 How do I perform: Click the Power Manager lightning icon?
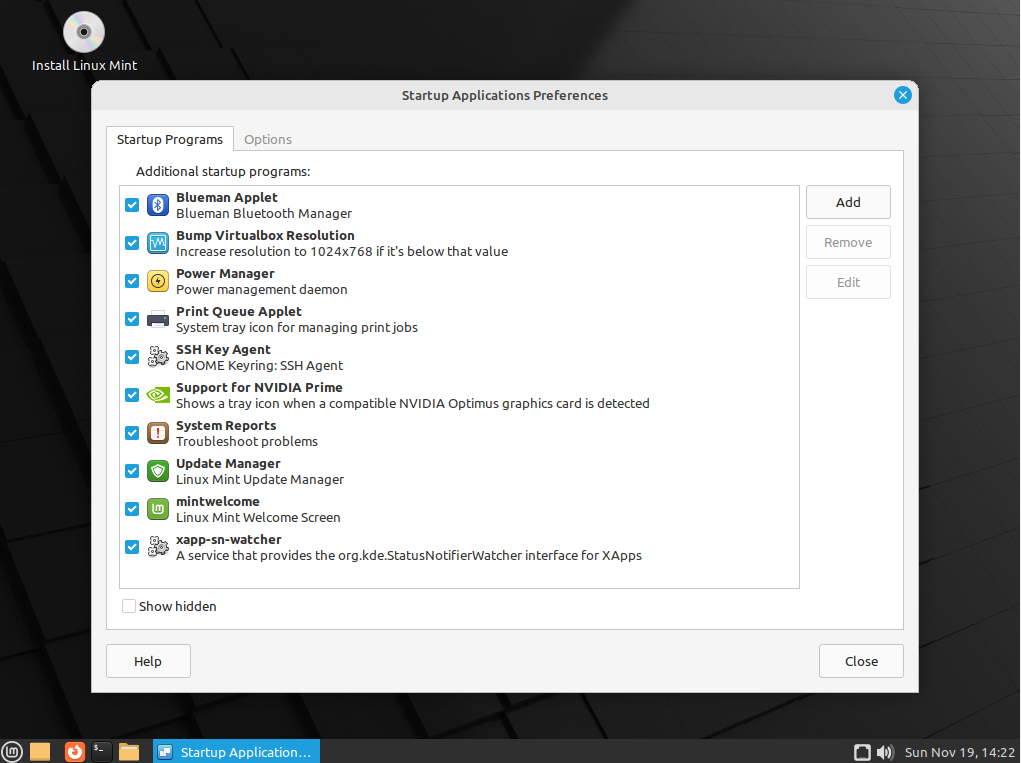158,281
